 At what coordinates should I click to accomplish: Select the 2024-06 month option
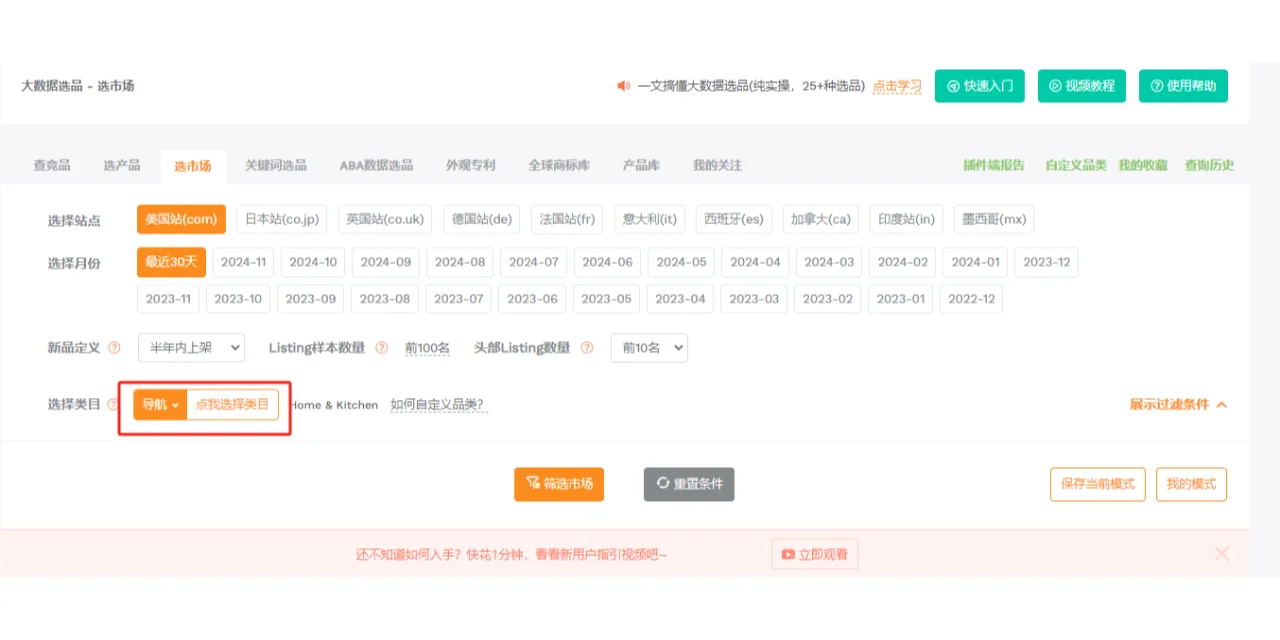607,262
